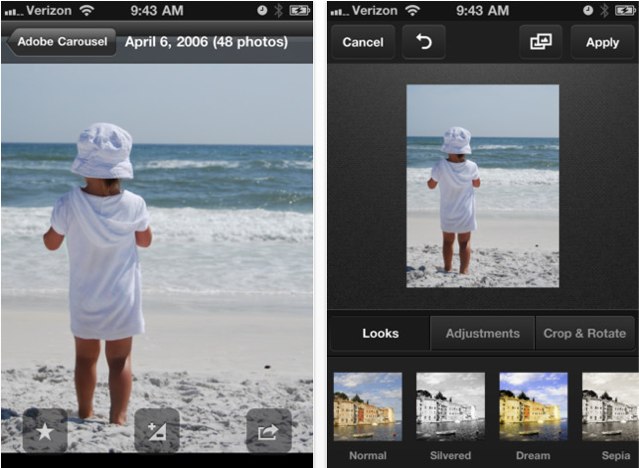
Task: Select the Normal look thumbnail
Action: pyautogui.click(x=368, y=406)
